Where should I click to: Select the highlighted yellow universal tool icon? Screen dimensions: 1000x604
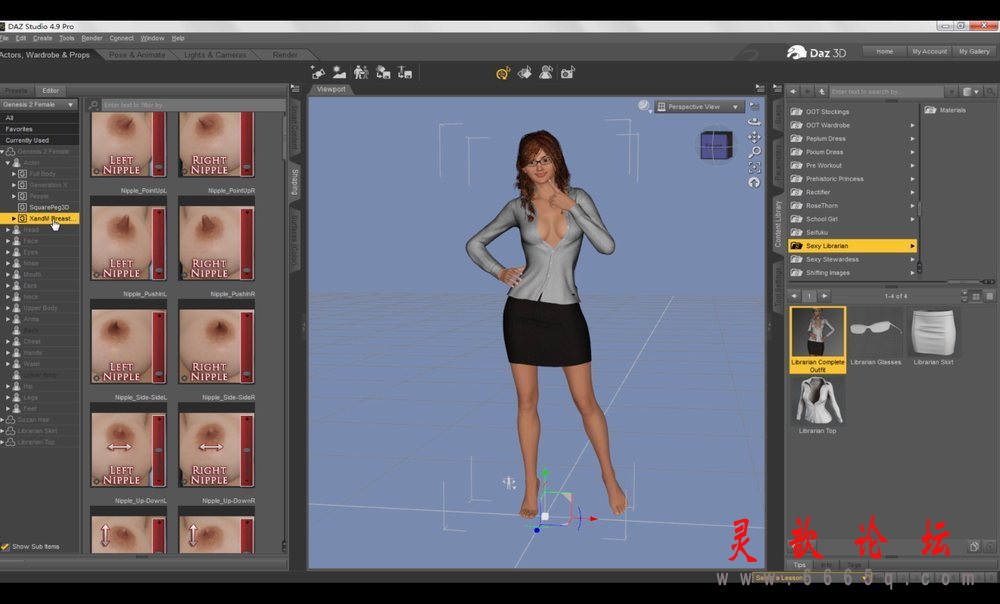point(503,73)
